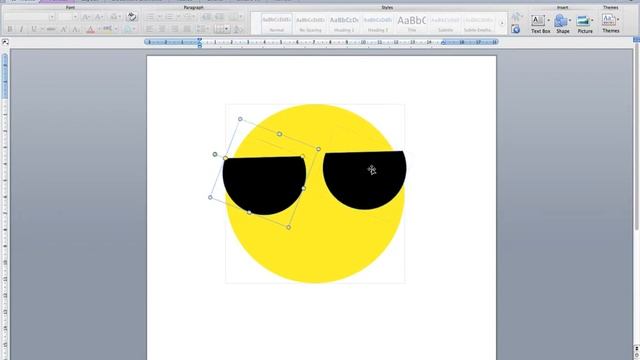Image resolution: width=640 pixels, height=360 pixels.
Task: Toggle strikethrough formatting
Action: [51, 29]
